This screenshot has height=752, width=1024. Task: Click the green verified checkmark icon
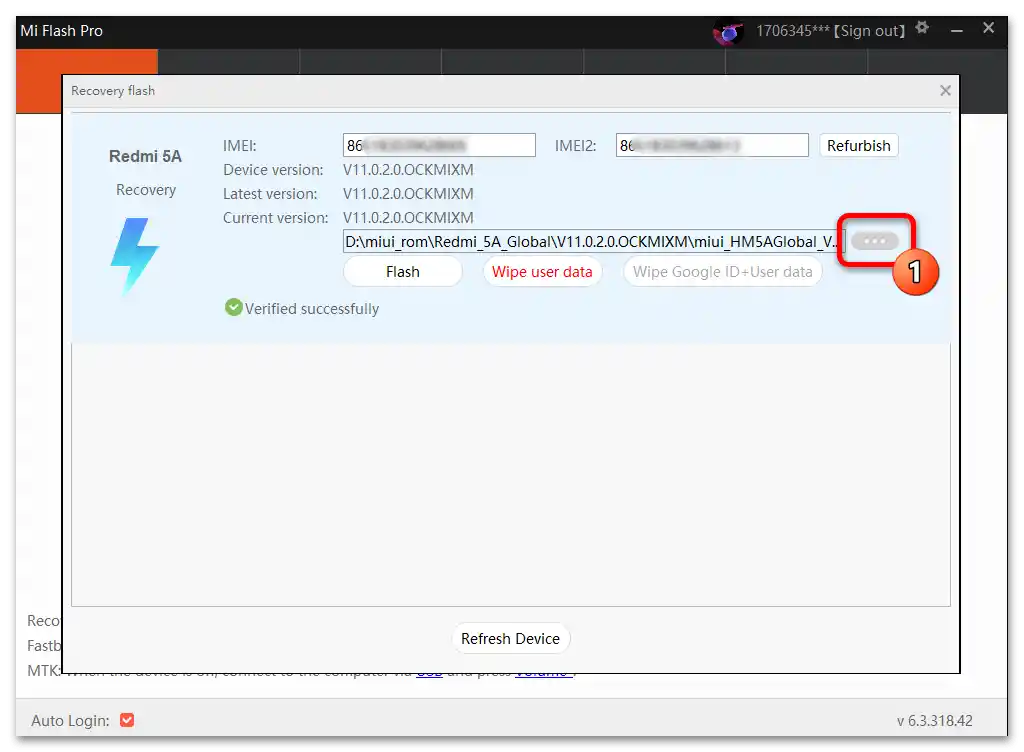click(x=233, y=307)
